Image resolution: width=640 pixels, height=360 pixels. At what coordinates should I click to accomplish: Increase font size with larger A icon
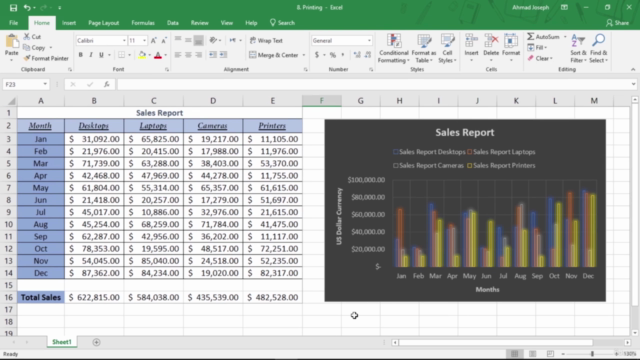[x=153, y=40]
